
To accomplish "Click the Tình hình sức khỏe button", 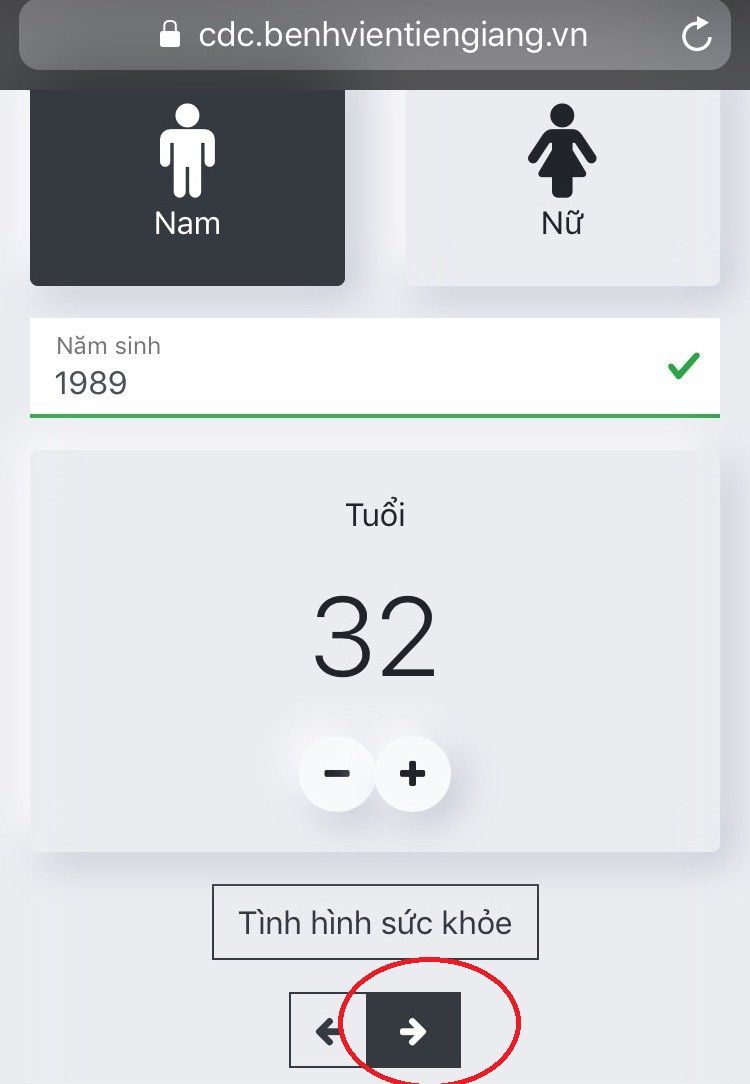I will pyautogui.click(x=375, y=922).
